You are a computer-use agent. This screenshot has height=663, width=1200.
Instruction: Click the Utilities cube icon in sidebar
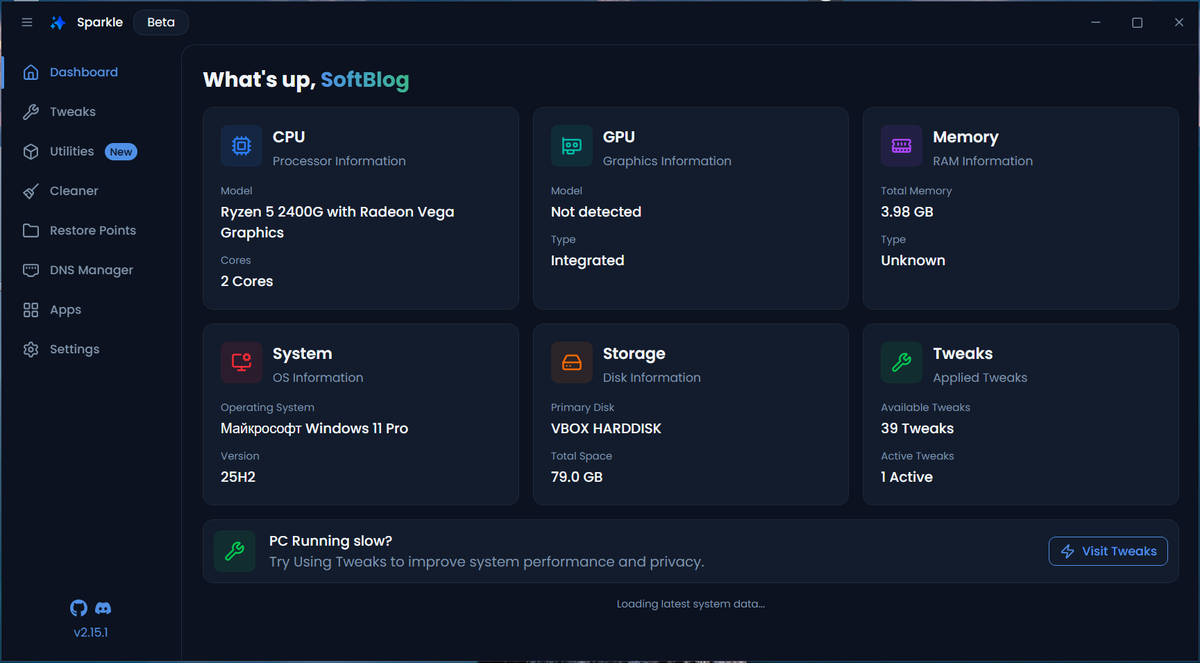pos(31,151)
